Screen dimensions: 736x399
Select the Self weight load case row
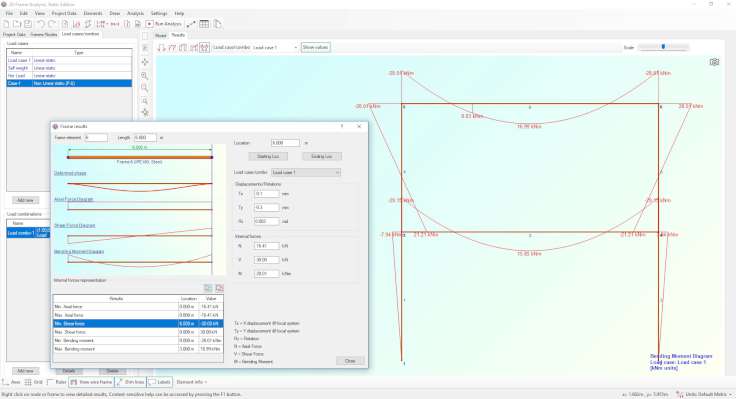coord(69,68)
